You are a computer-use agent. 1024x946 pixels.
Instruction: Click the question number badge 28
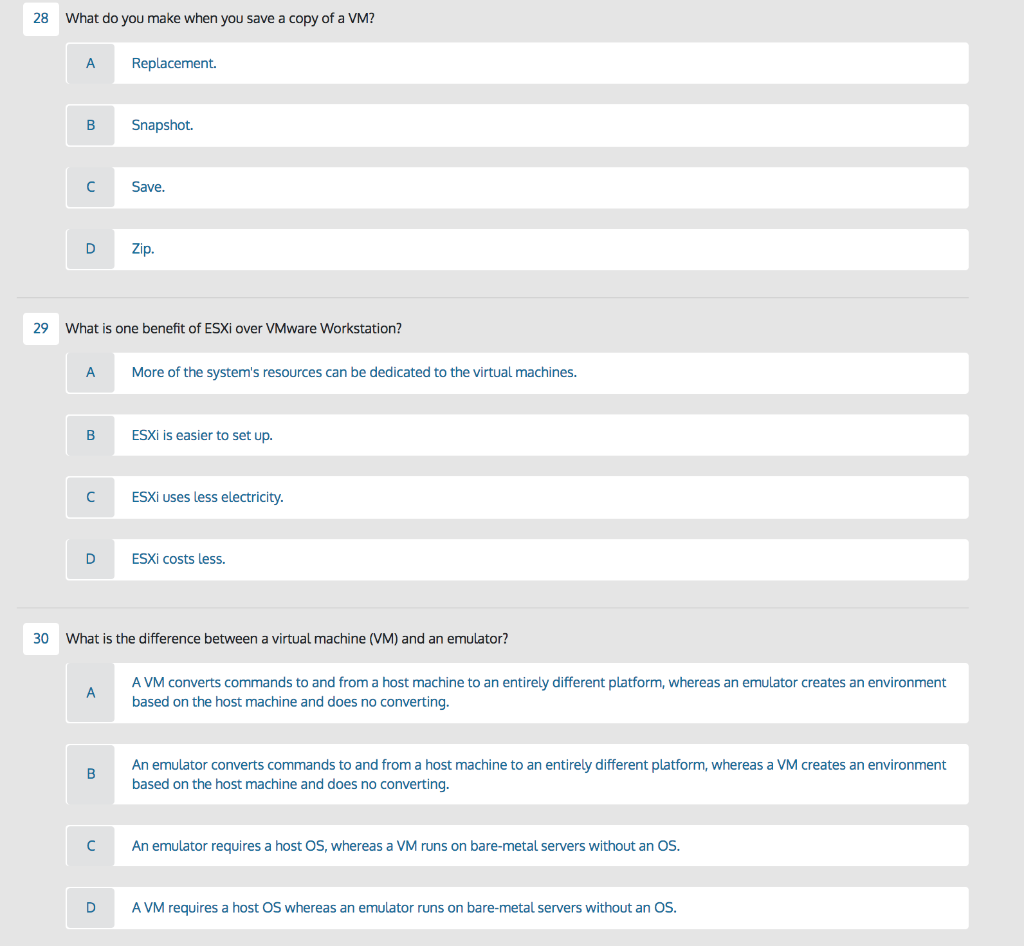coord(40,17)
